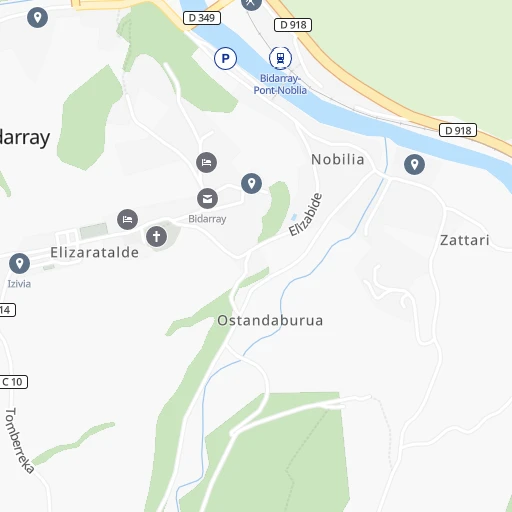Click the restaurant icon at the top edge
This screenshot has height=512, width=512.
click(251, 3)
